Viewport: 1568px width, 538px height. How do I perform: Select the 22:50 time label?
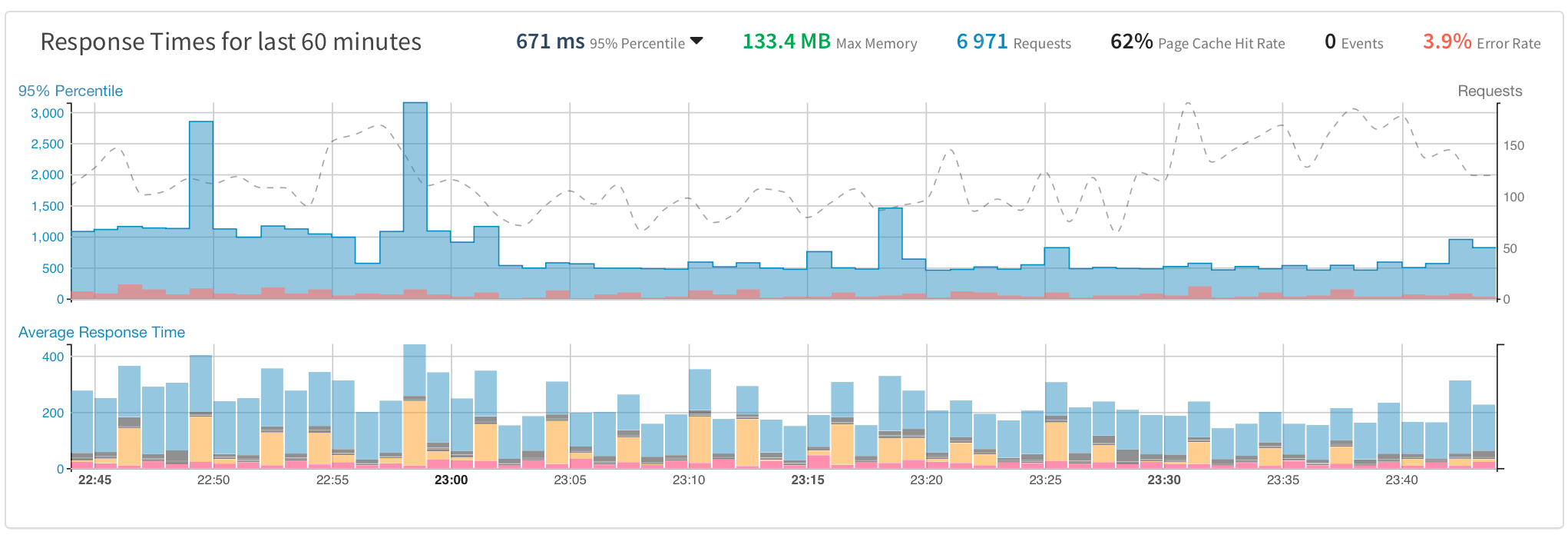(213, 480)
